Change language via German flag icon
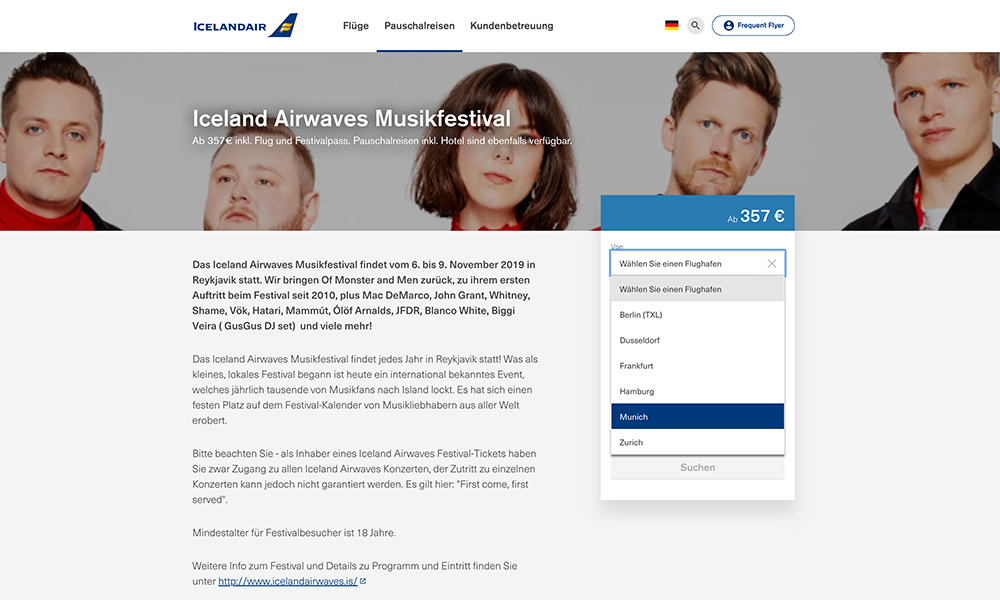 click(672, 26)
